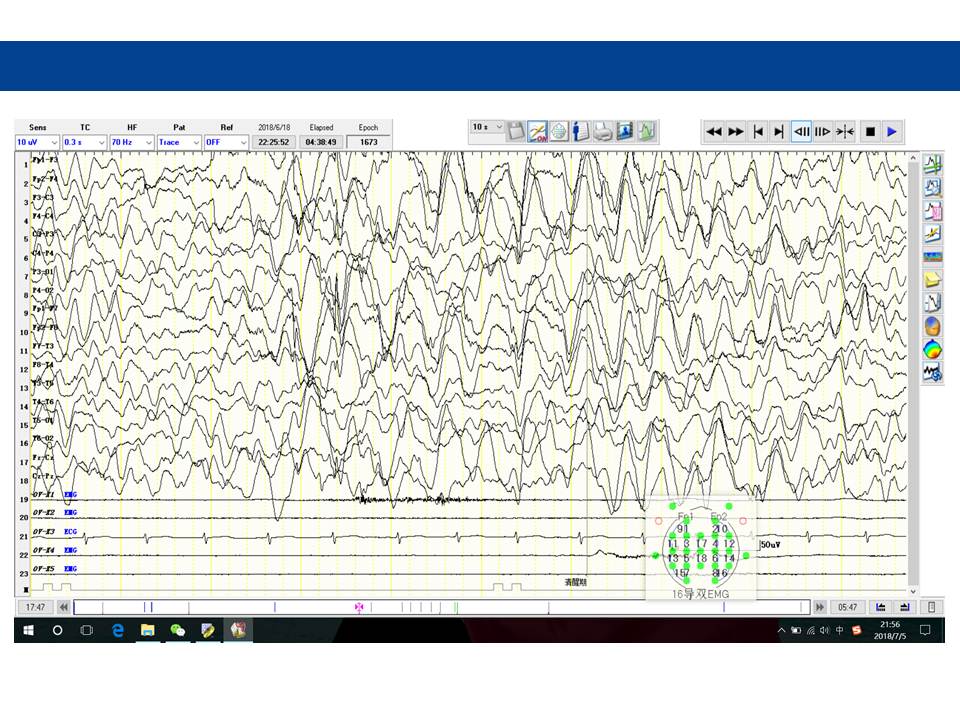Click the waveform cursor measurement icon in right sidebar

click(x=932, y=164)
